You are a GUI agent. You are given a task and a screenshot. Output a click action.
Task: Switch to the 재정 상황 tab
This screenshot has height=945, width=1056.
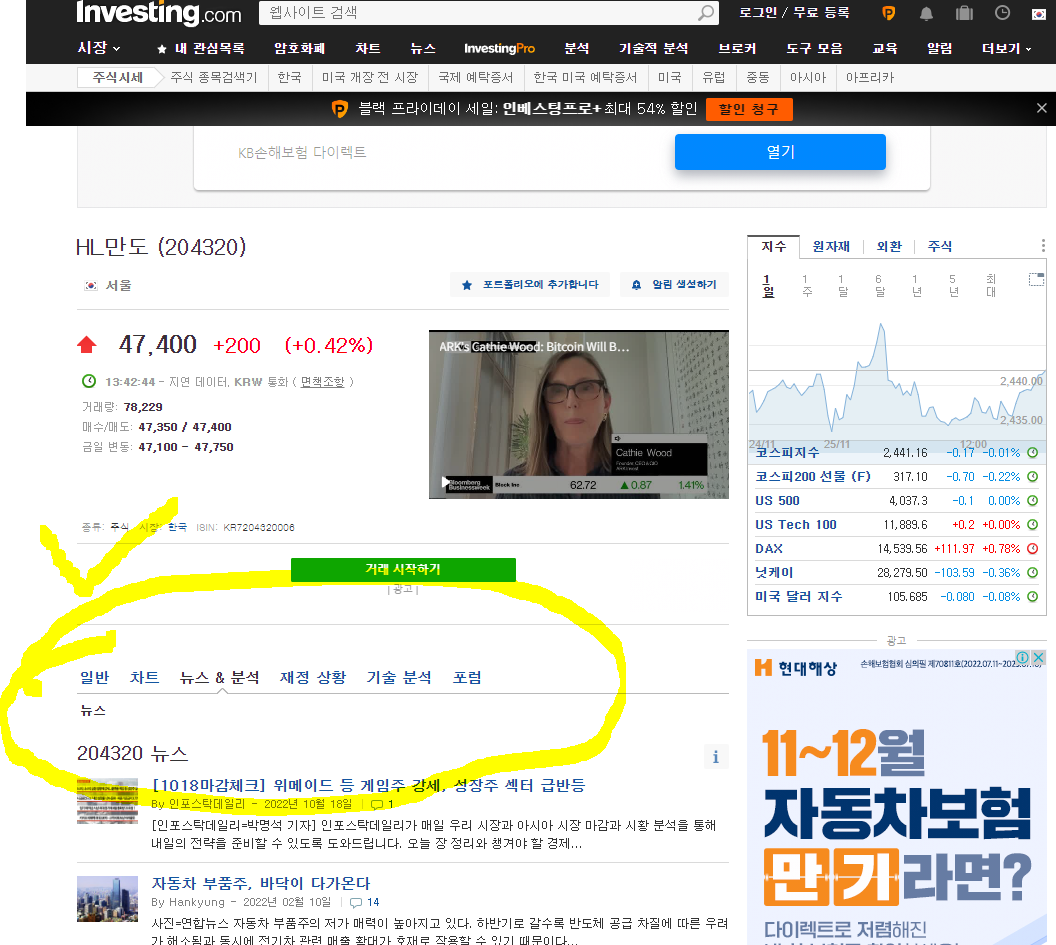313,676
